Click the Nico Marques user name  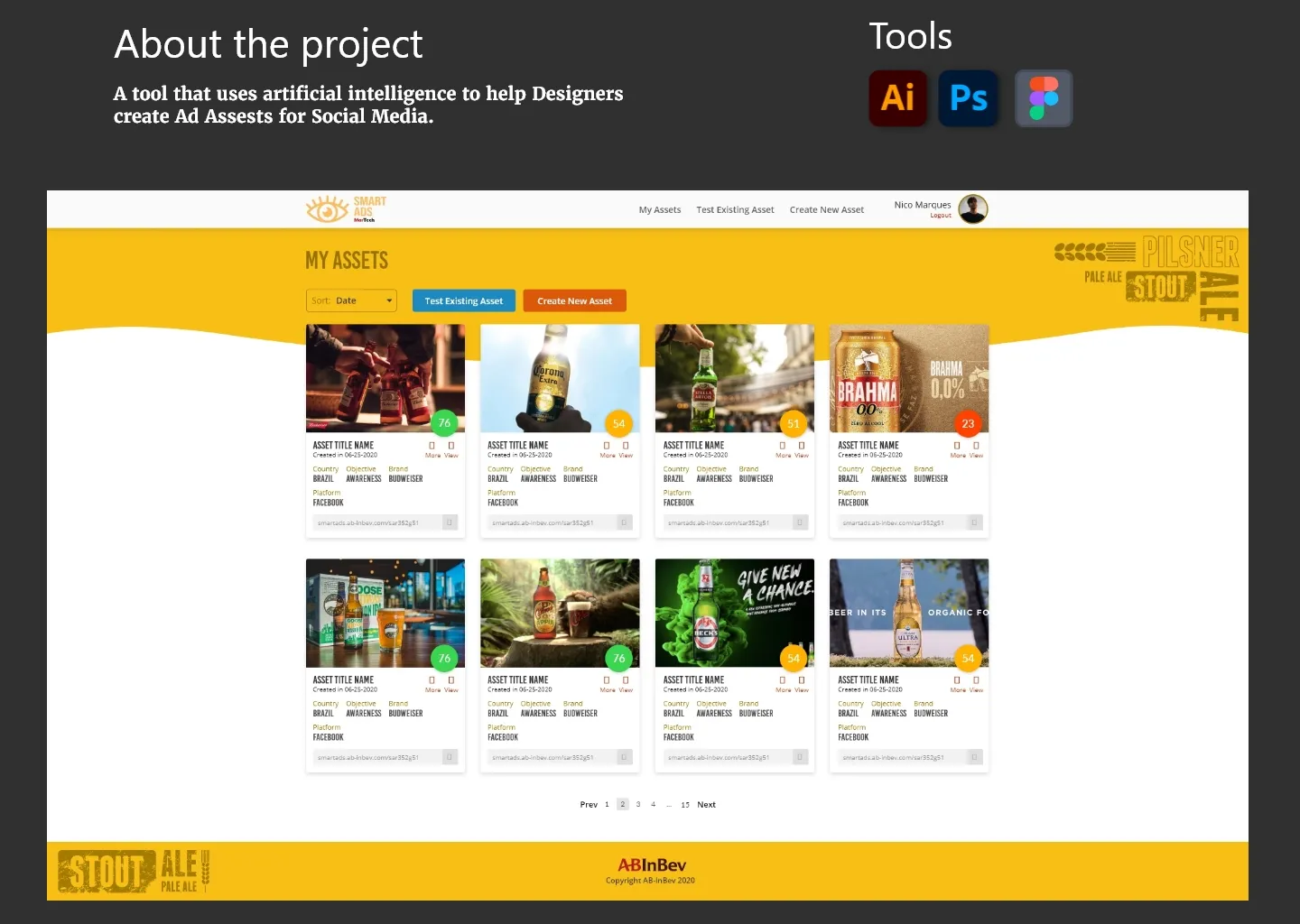click(x=923, y=205)
